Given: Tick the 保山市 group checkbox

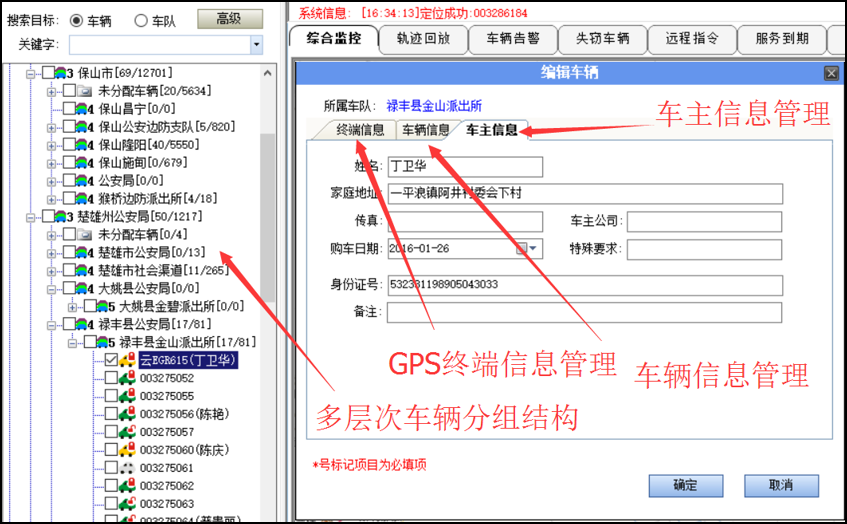Looking at the screenshot, I should coord(47,73).
